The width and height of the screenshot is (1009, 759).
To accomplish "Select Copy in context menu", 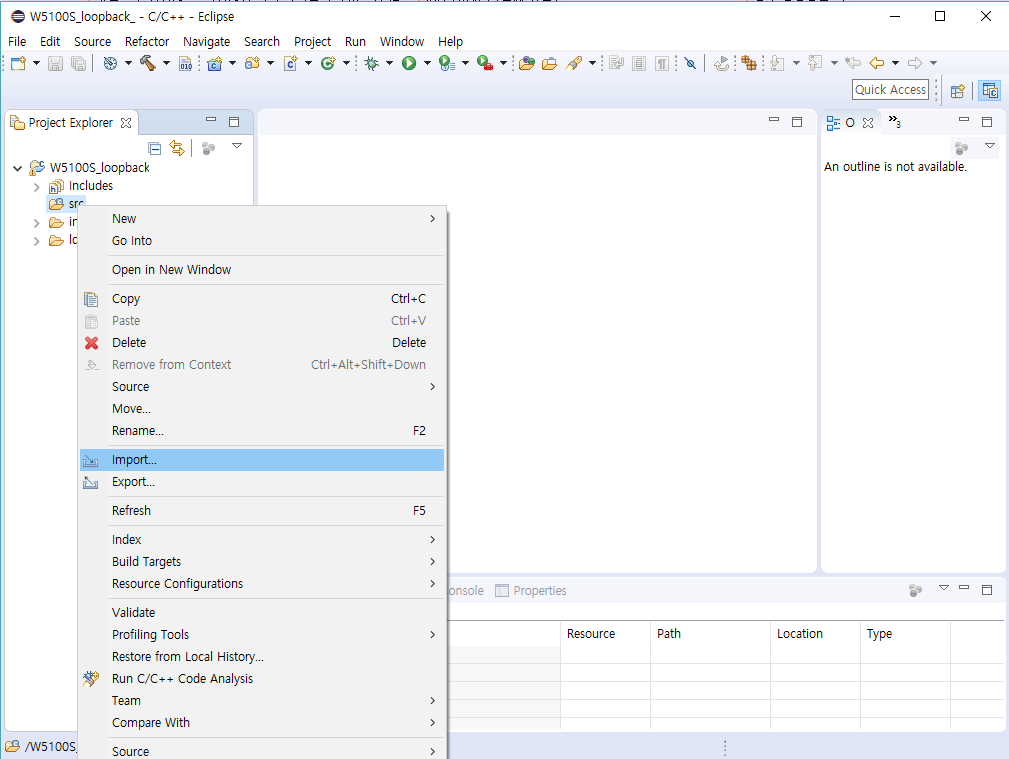I will 262,299.
